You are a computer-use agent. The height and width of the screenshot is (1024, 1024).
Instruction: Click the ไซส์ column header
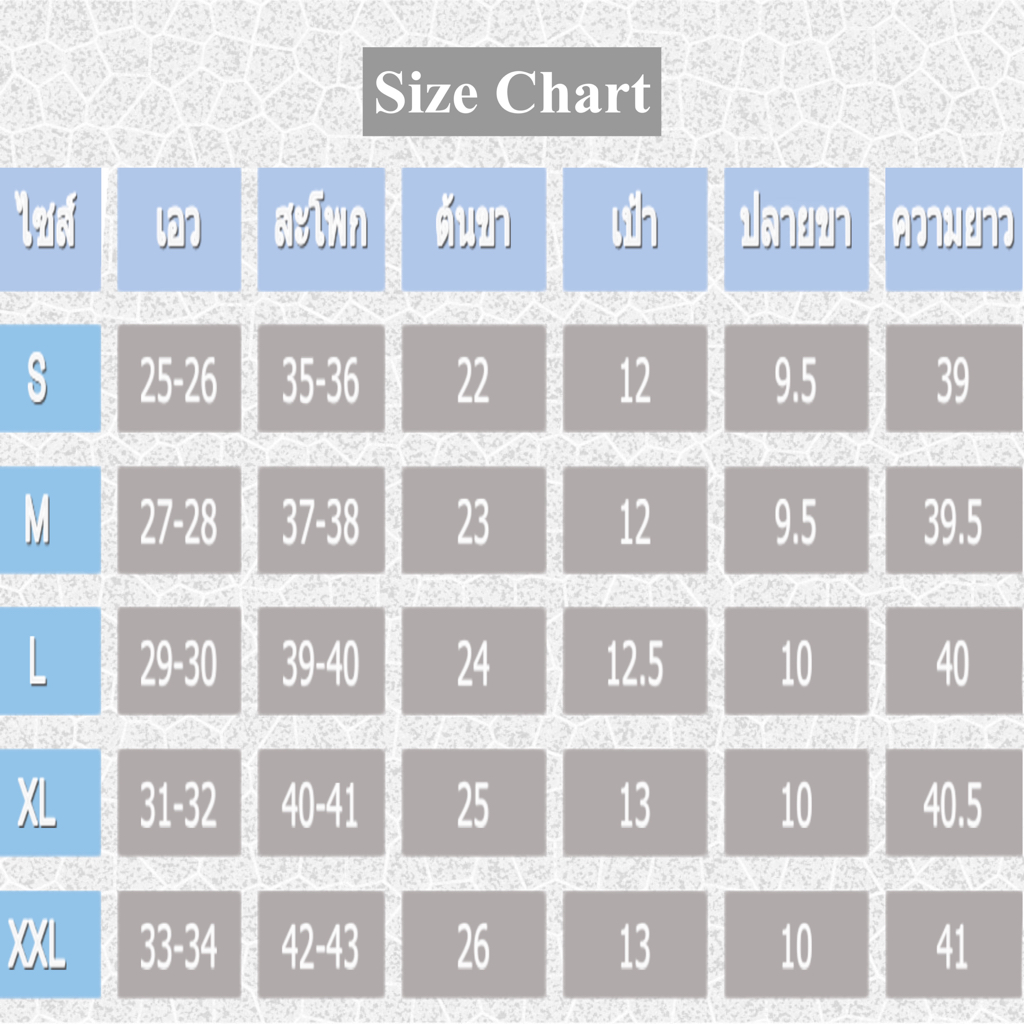50,229
